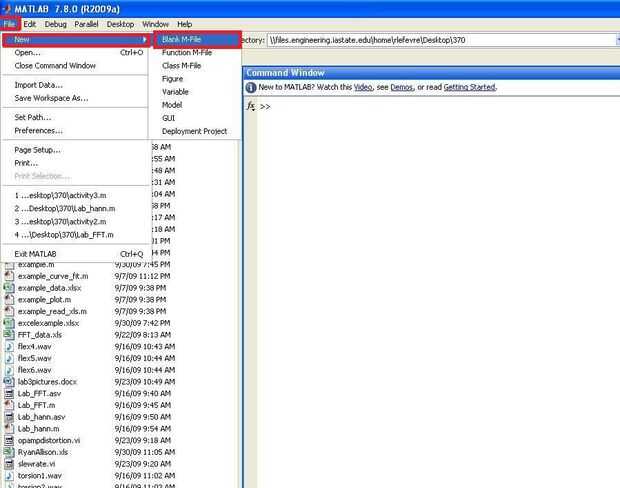Click the Excel icon beside example_data.xlsx

9,288
